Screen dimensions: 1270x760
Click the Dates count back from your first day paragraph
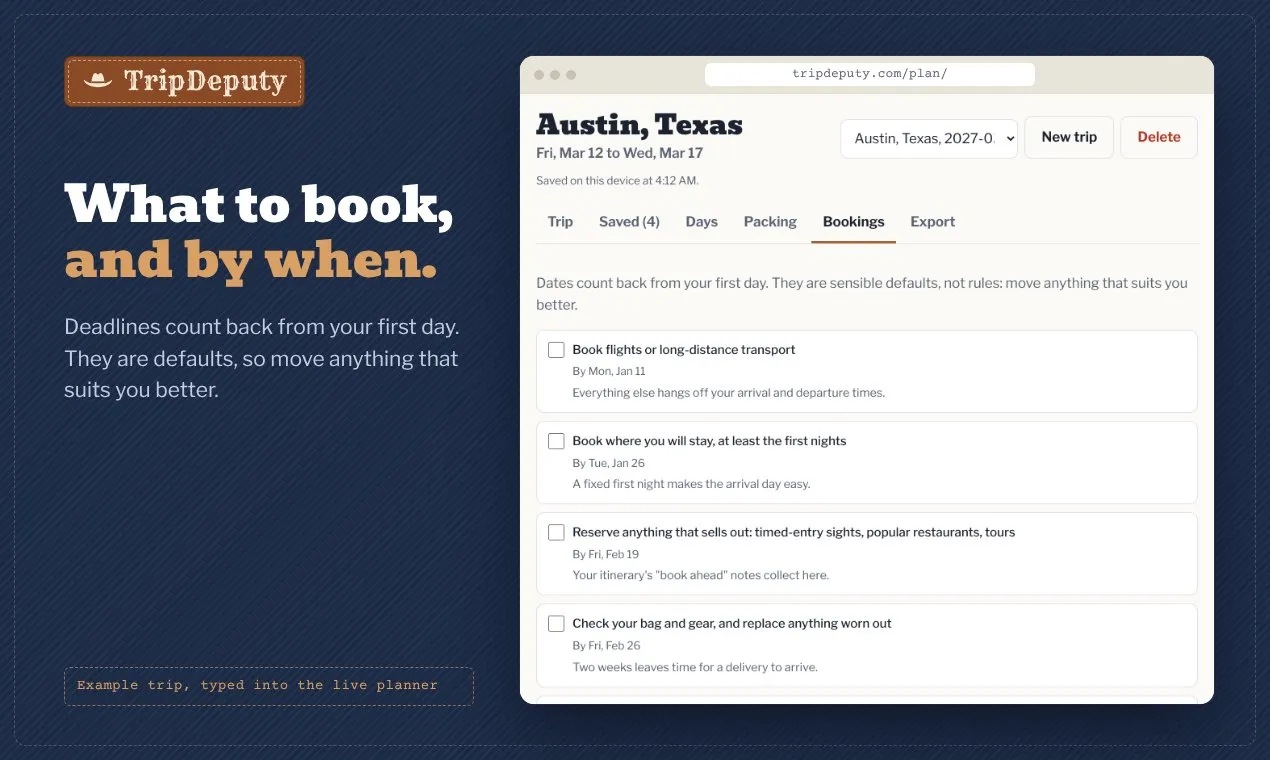[862, 294]
